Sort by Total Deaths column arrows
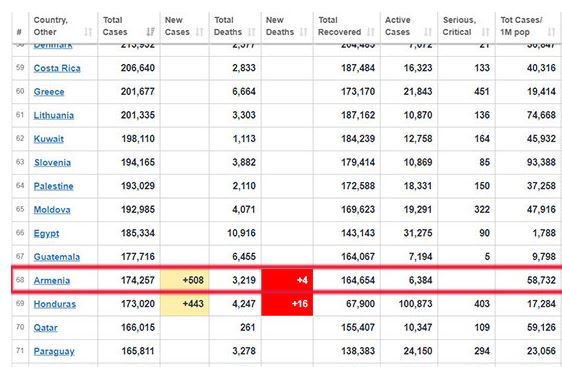 252,32
